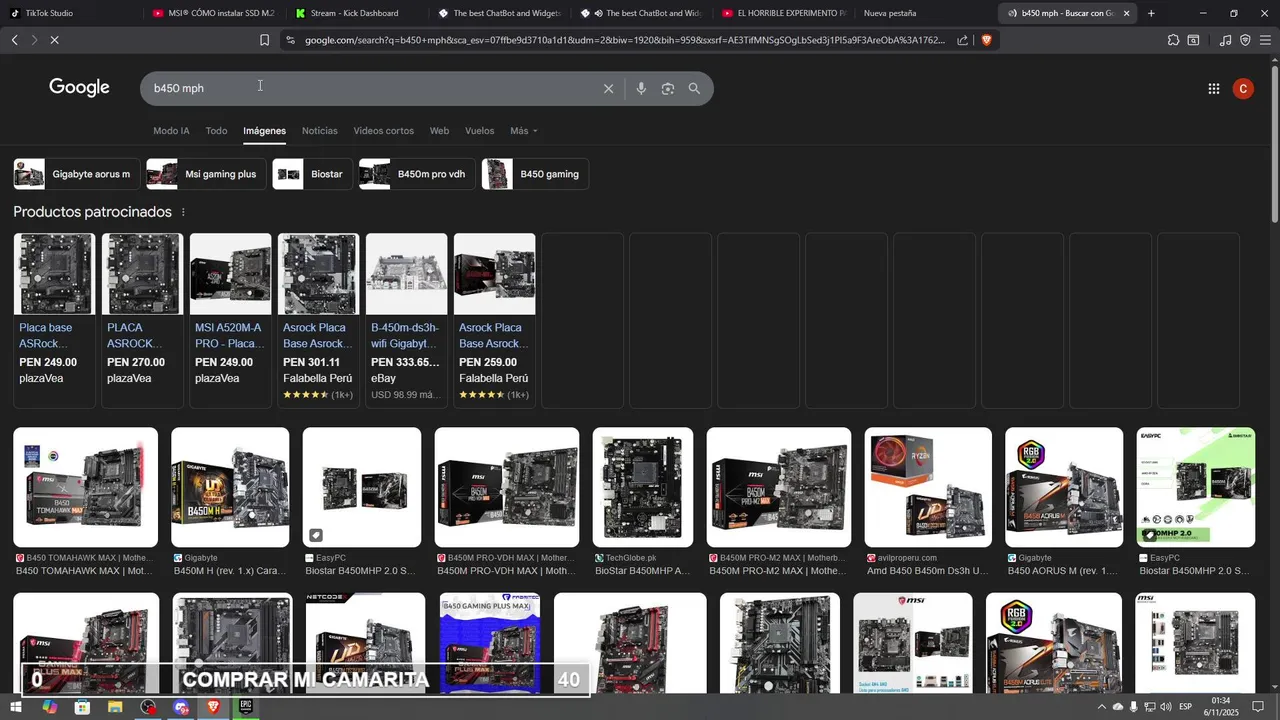Open Gigabyte B450M H image result
1280x720 pixels.
(x=230, y=487)
